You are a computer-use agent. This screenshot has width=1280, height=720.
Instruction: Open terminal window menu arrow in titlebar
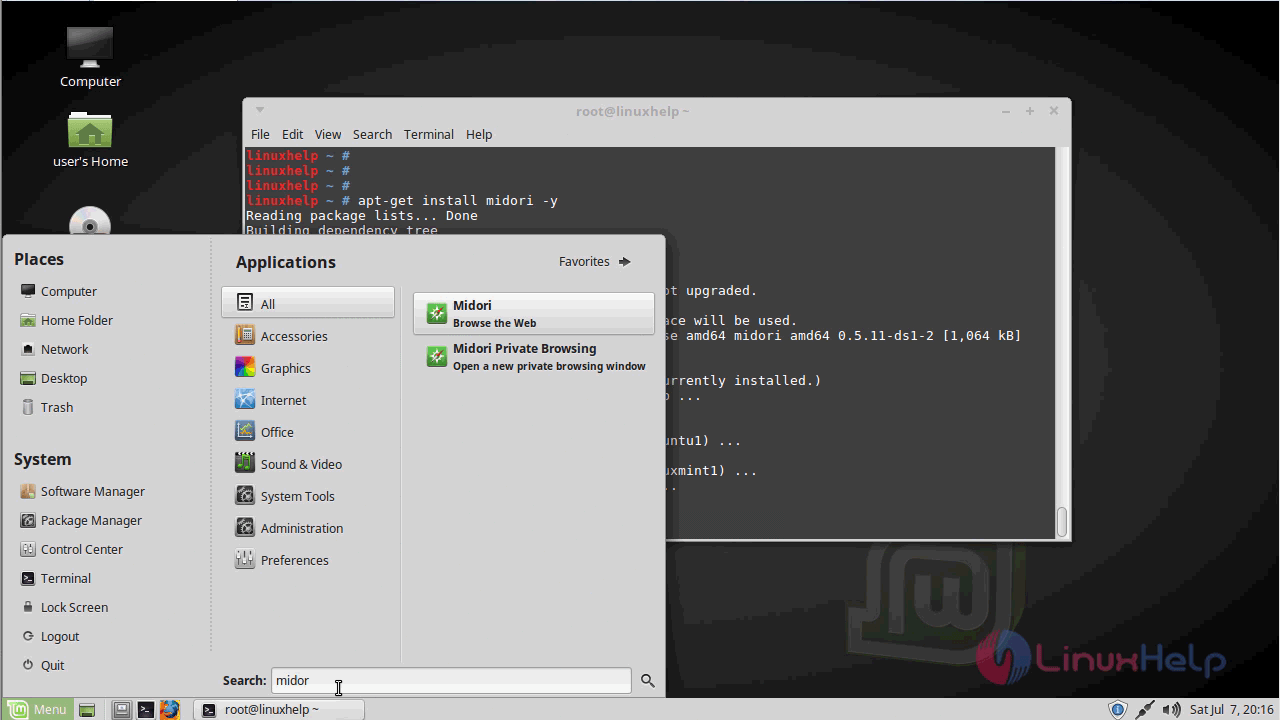click(x=259, y=110)
